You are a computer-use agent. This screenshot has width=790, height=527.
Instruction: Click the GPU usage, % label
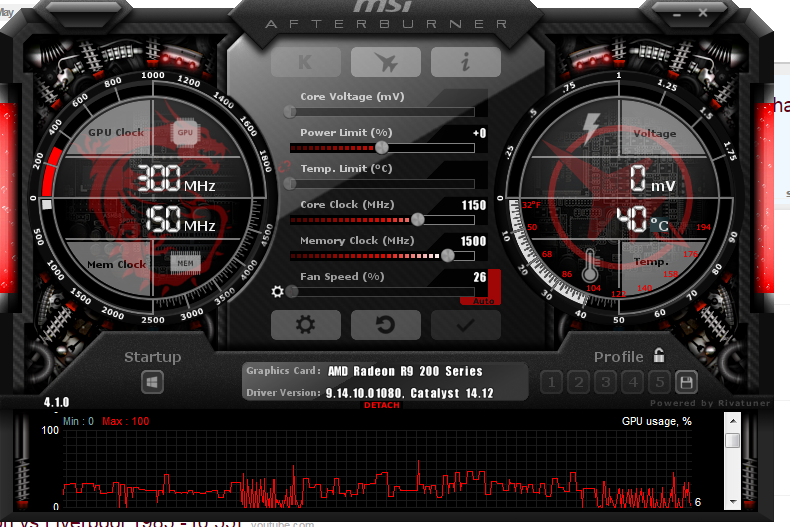(x=656, y=421)
